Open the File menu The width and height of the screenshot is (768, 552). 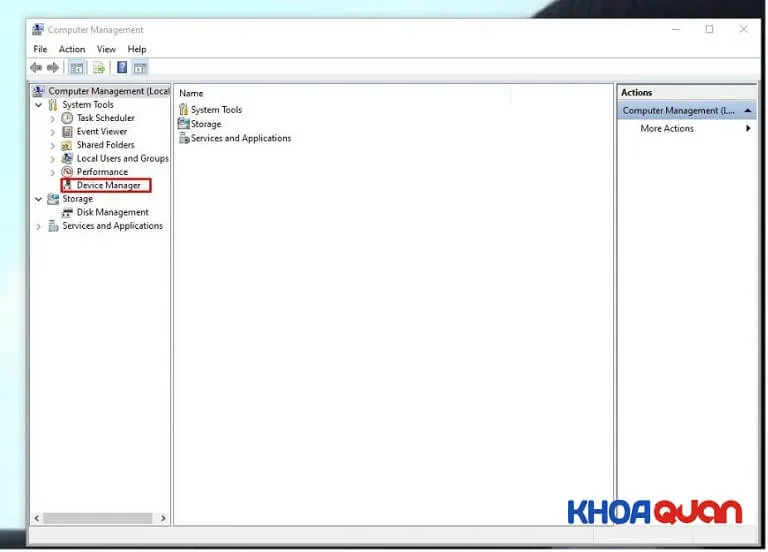(40, 49)
